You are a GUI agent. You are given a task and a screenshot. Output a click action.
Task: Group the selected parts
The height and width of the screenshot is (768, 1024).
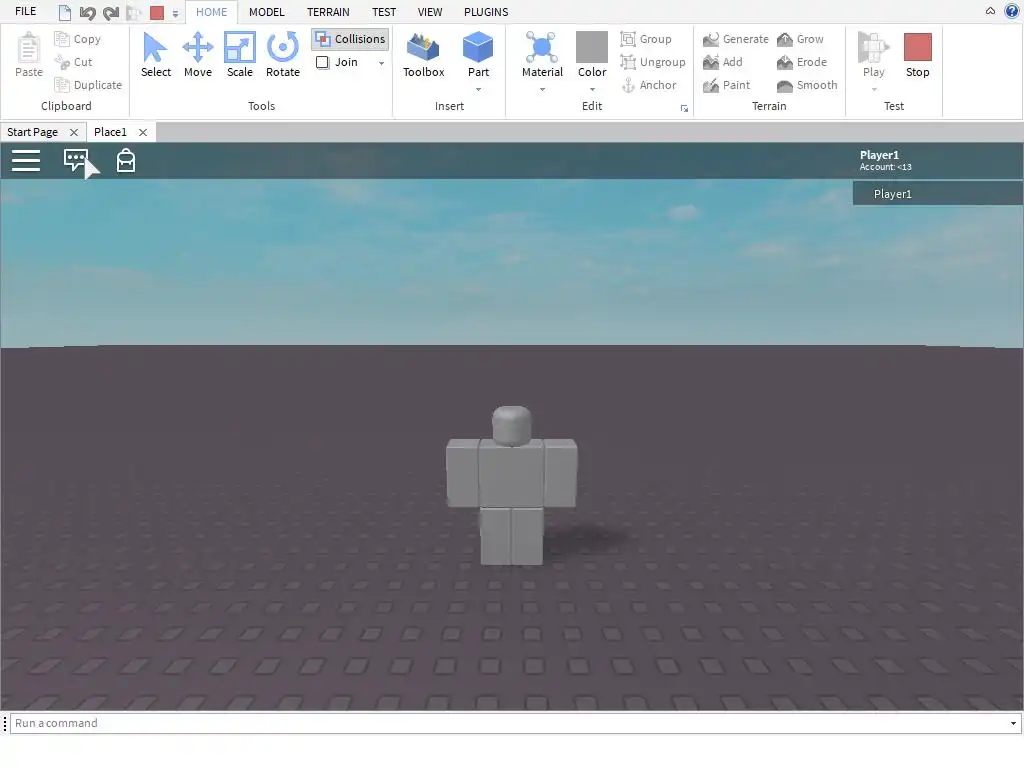(646, 39)
